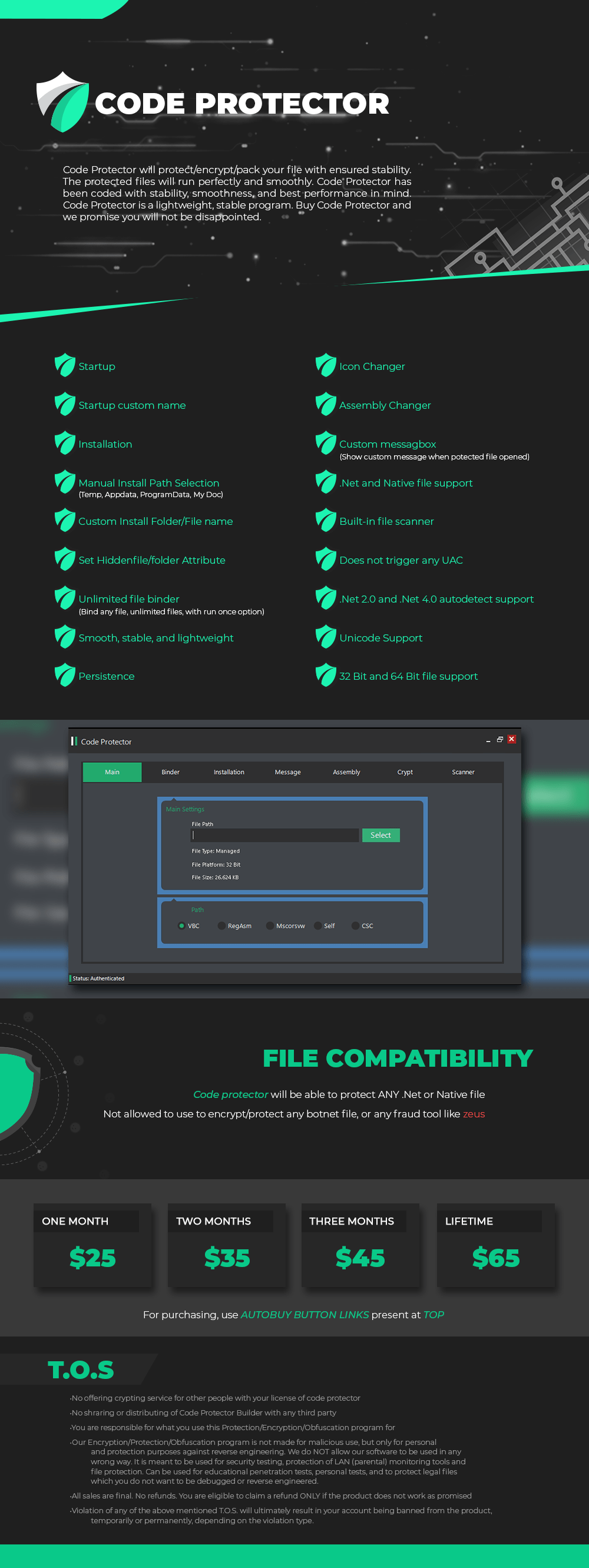Click the shield icon beside Installation
The image size is (589, 1568).
click(x=65, y=443)
